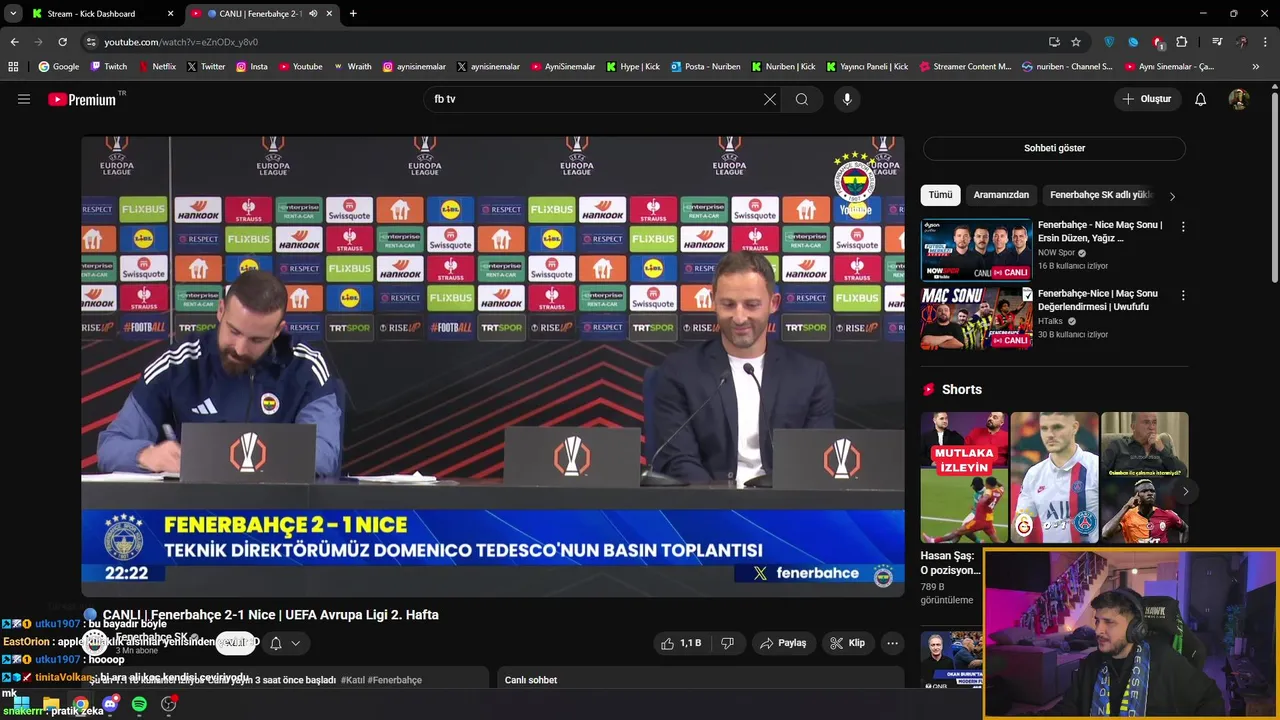This screenshot has height=720, width=1280.
Task: Open the tab search chevron at top left
Action: pos(13,13)
